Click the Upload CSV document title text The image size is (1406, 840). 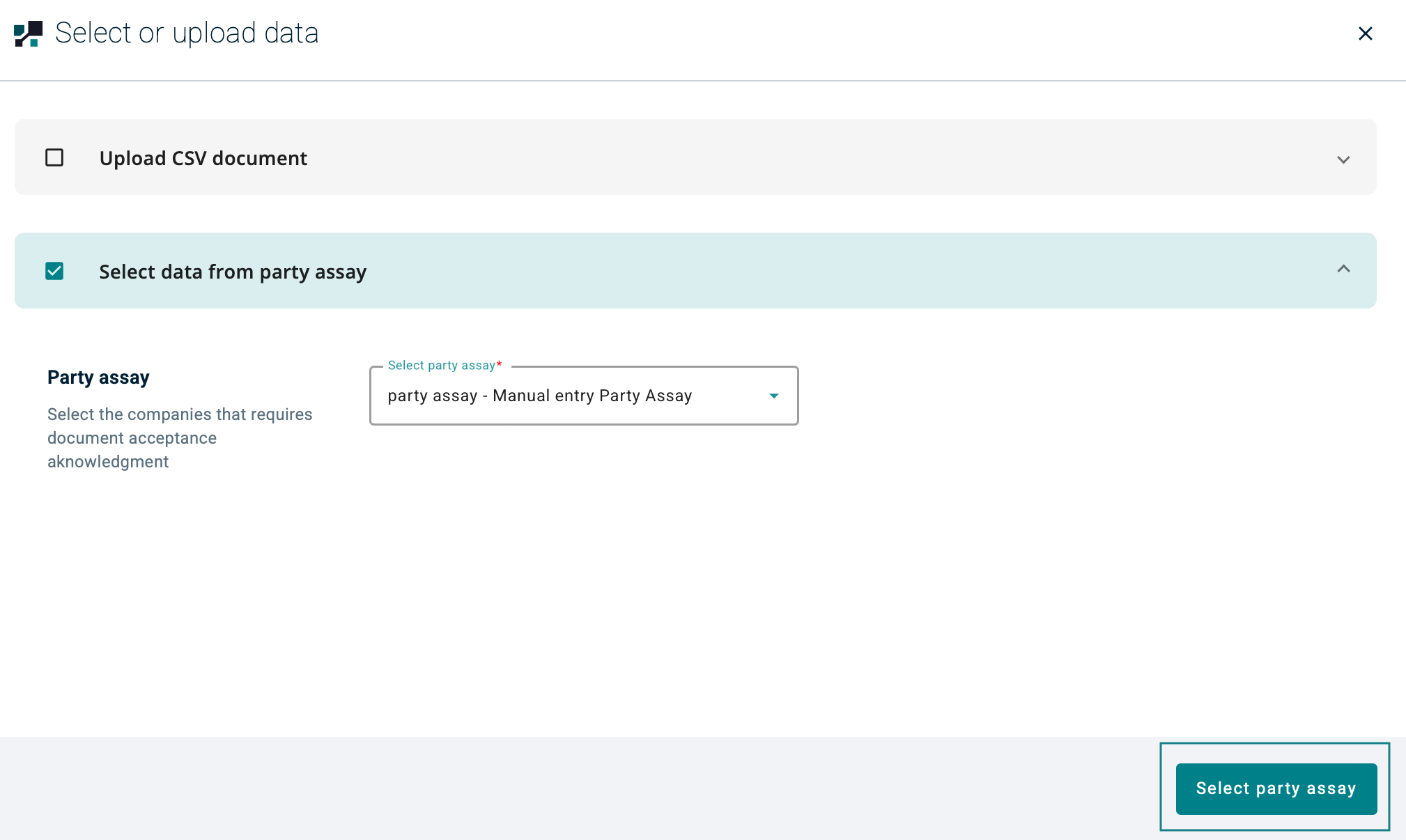point(203,158)
